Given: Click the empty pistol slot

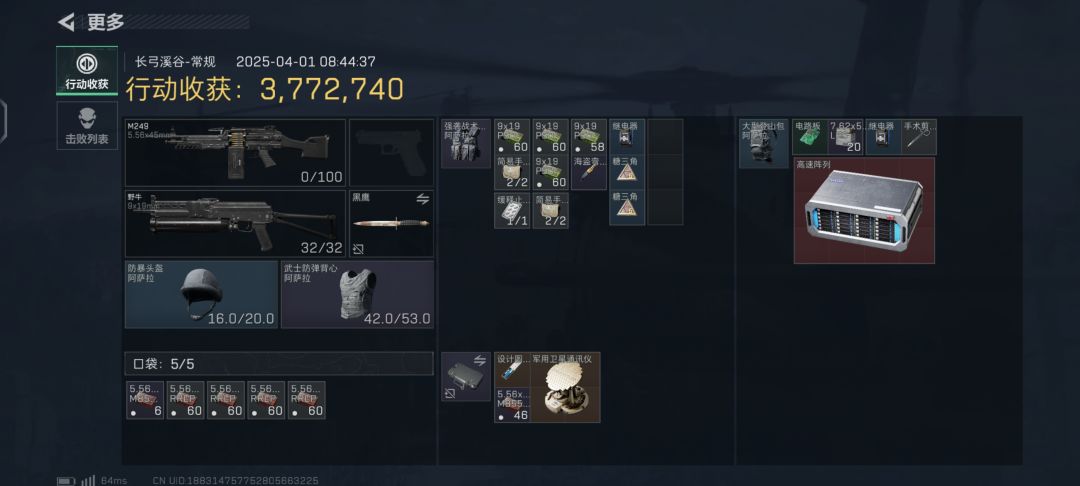Looking at the screenshot, I should (391, 152).
